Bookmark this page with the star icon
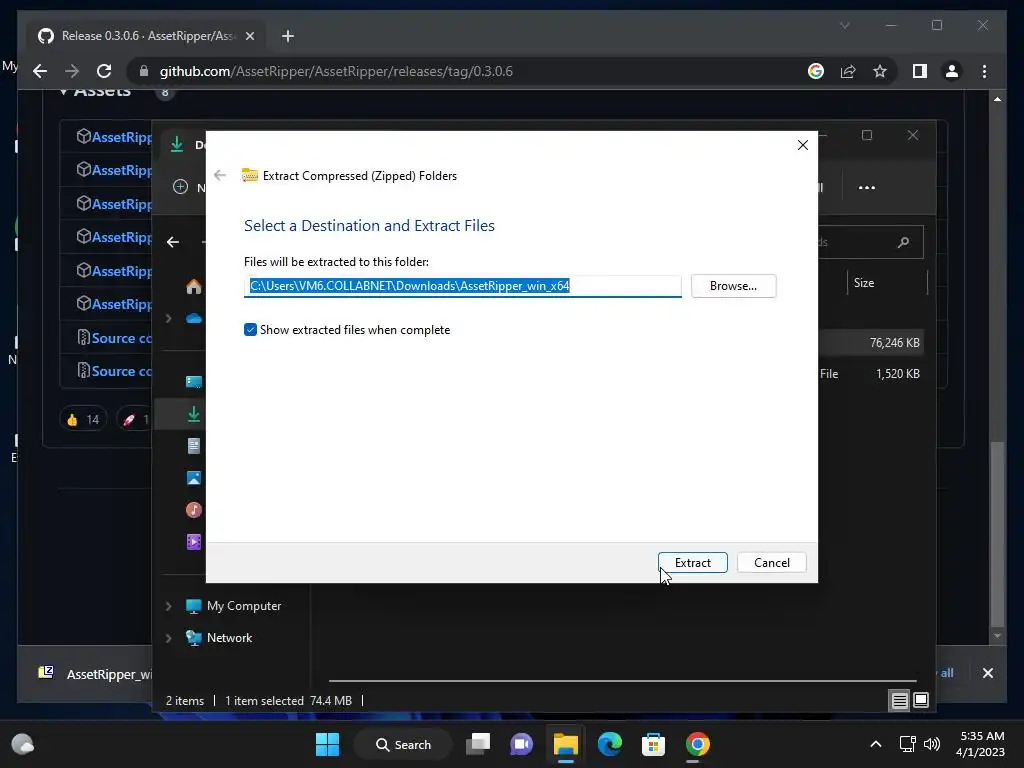Image resolution: width=1024 pixels, height=768 pixels. pyautogui.click(x=880, y=71)
